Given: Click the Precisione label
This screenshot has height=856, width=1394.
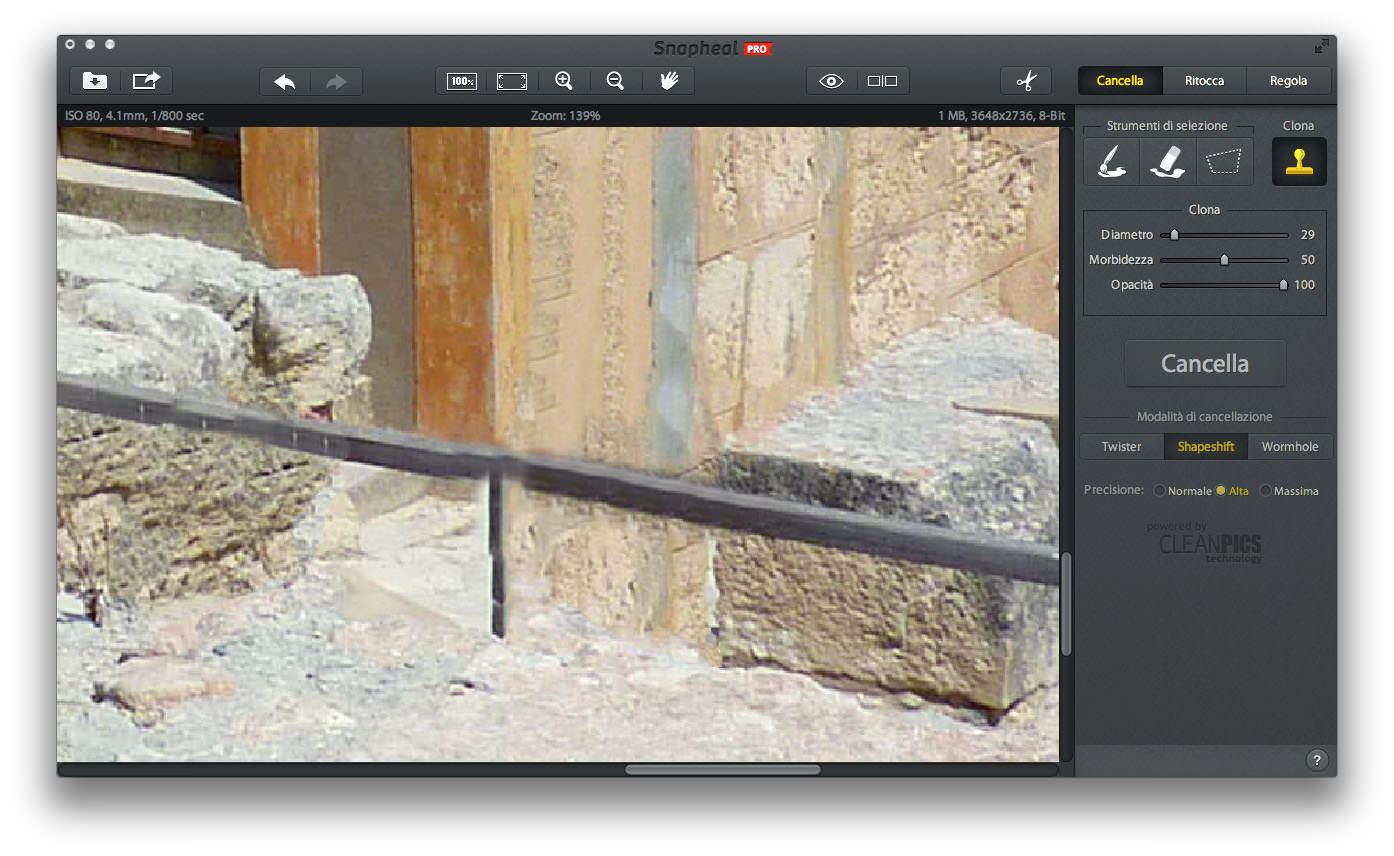Looking at the screenshot, I should pos(1115,490).
